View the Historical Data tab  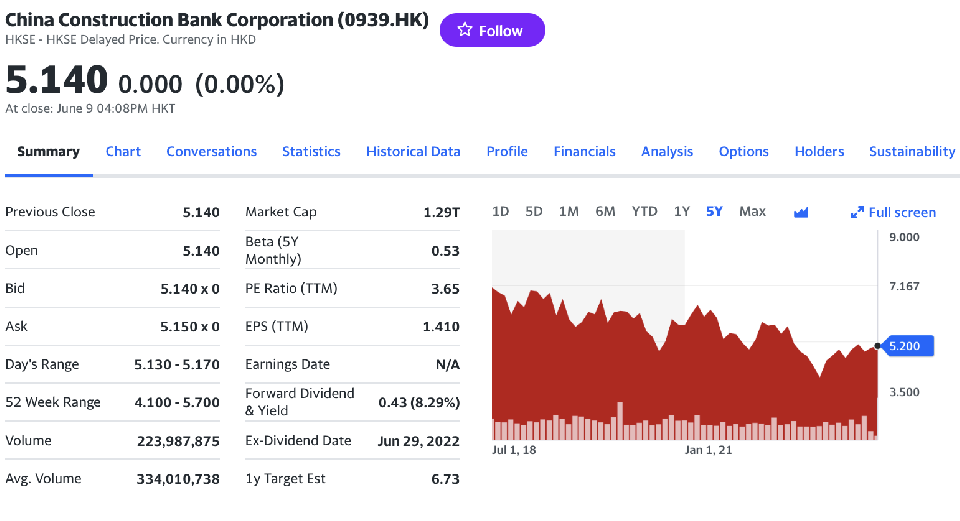point(413,151)
